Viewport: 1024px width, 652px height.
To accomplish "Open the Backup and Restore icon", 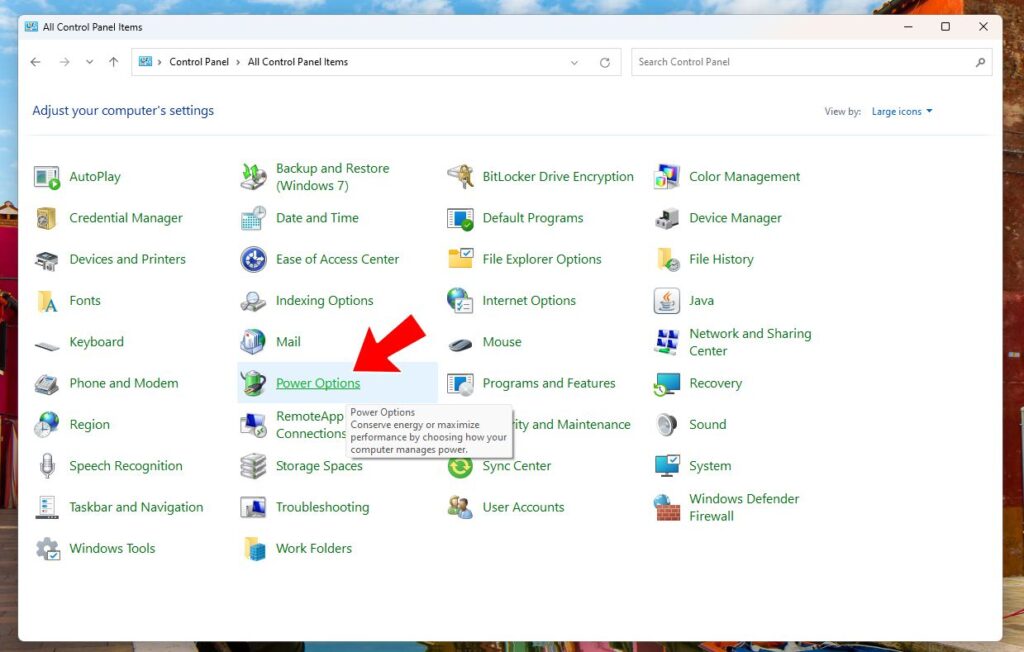I will point(253,177).
